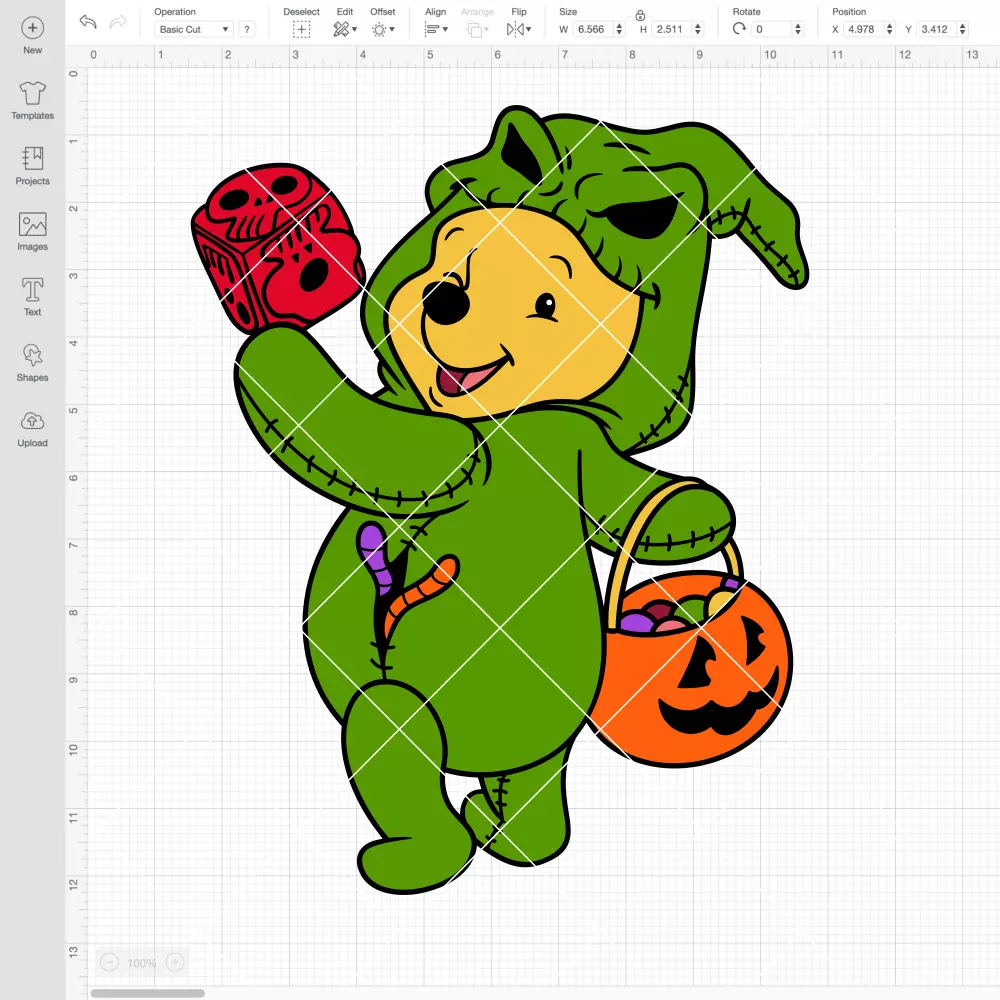
Task: Click the Rotate icon
Action: (739, 29)
